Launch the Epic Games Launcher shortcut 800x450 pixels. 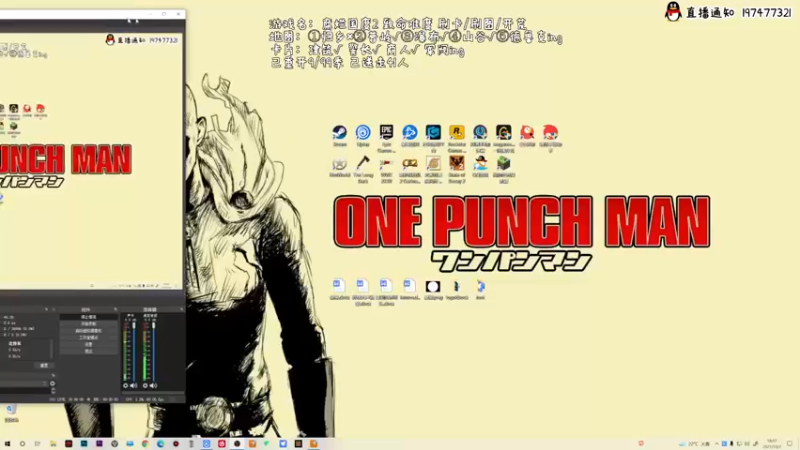tap(386, 138)
